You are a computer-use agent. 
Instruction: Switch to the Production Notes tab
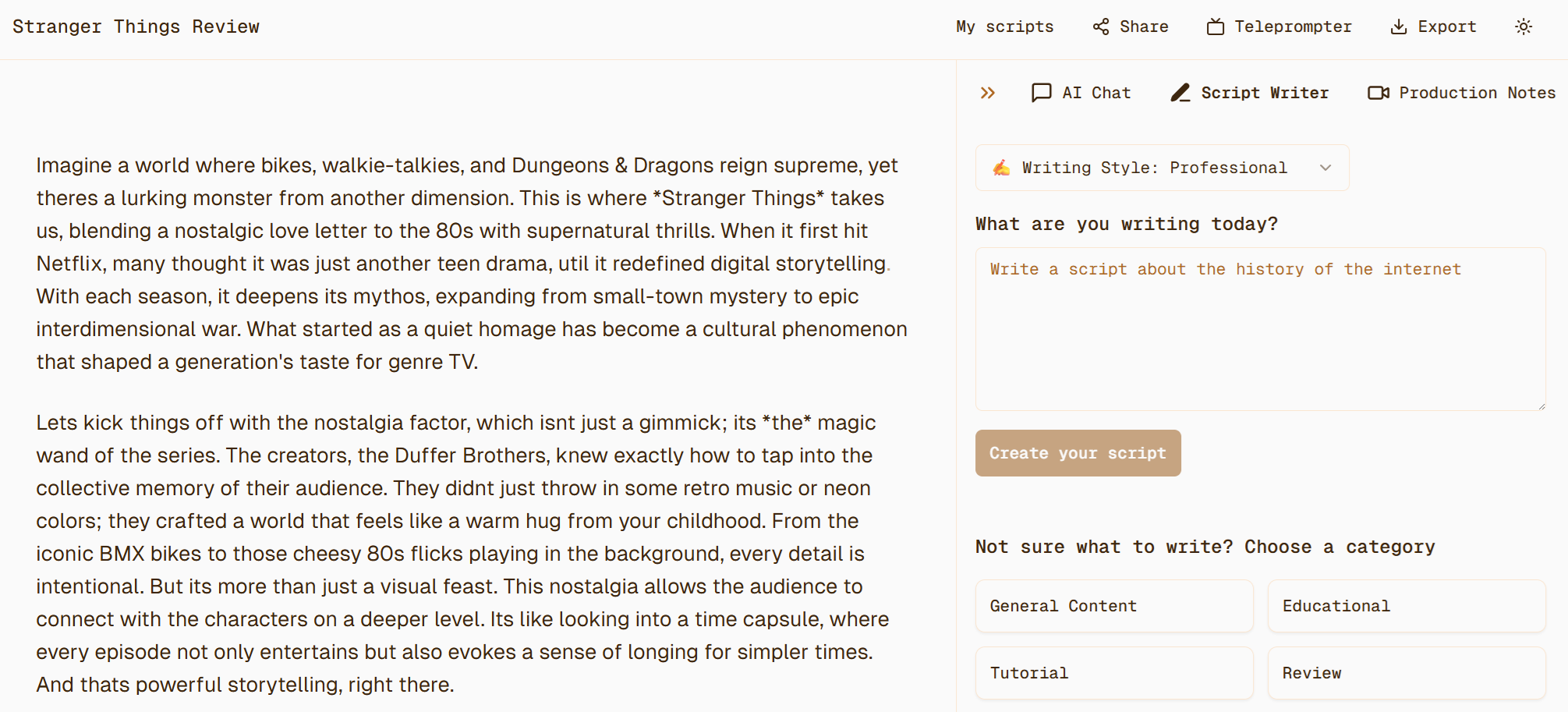[x=1461, y=93]
